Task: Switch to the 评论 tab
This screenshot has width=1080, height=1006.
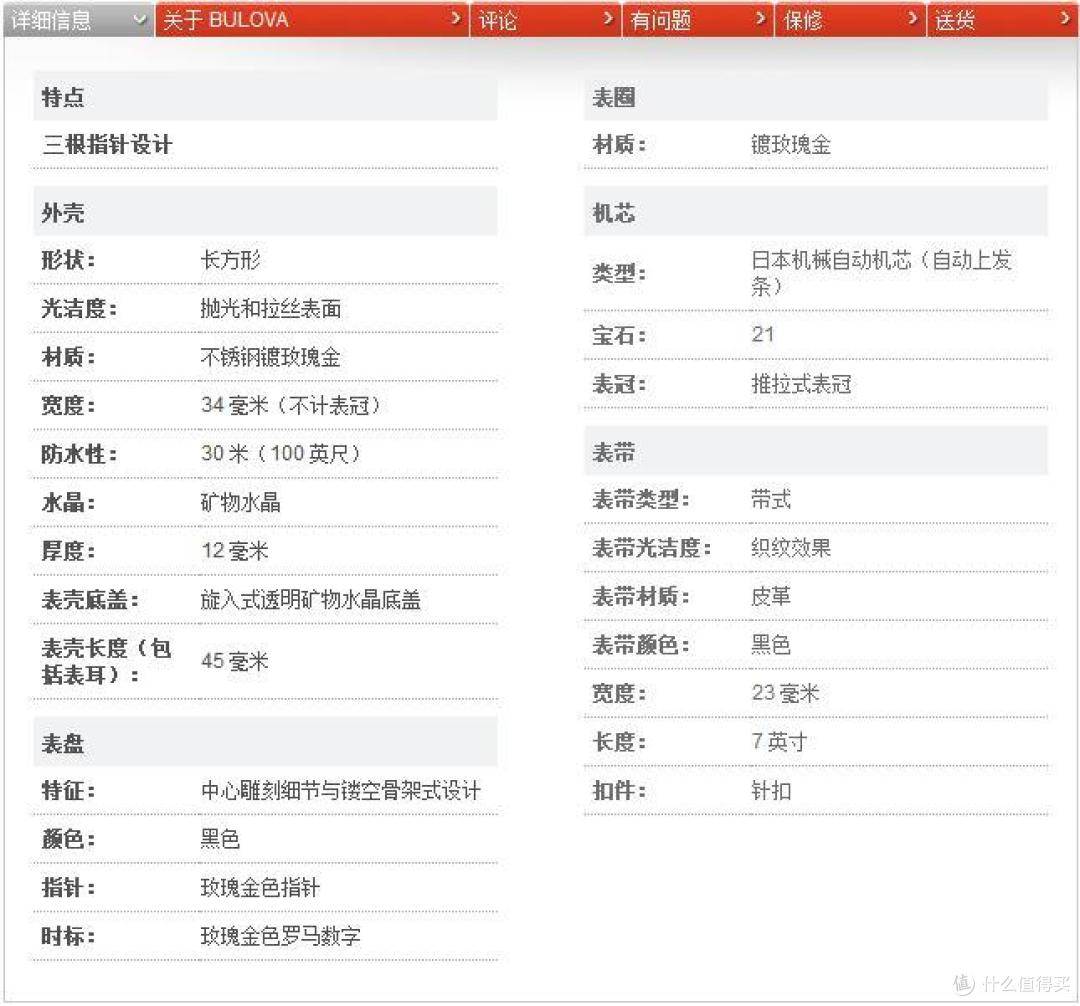Action: [545, 19]
